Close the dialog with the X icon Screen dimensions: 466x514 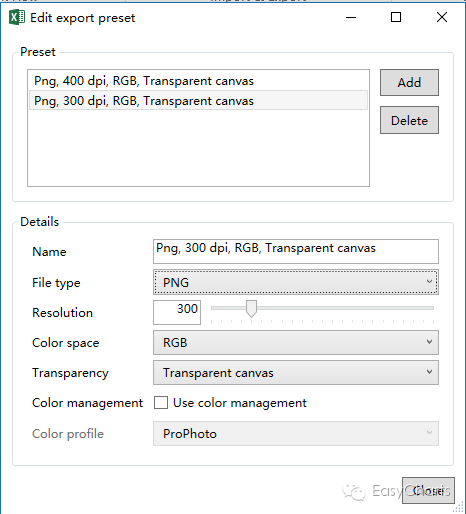[x=442, y=17]
